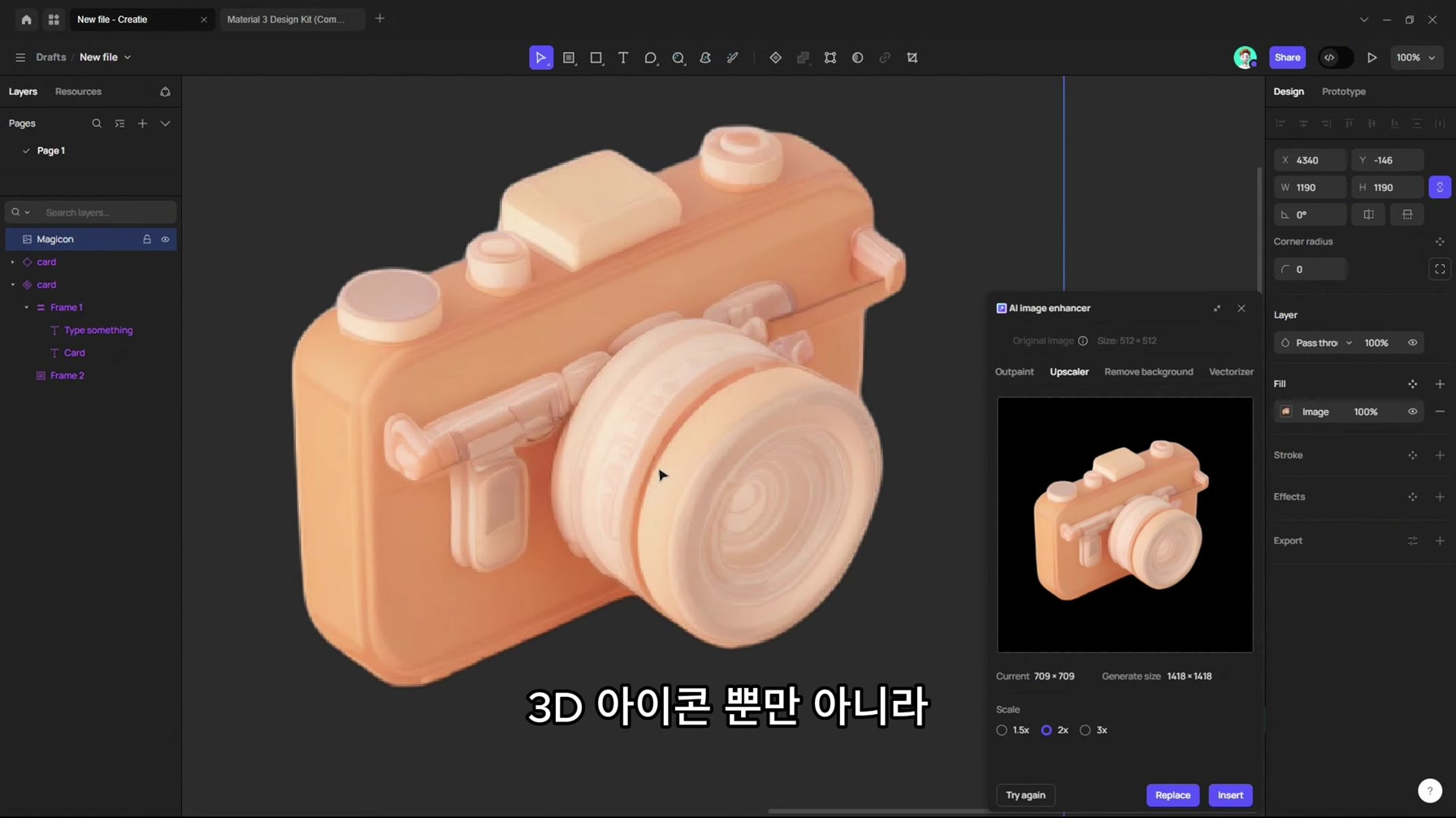
Task: Click the Create component icon
Action: tap(776, 58)
